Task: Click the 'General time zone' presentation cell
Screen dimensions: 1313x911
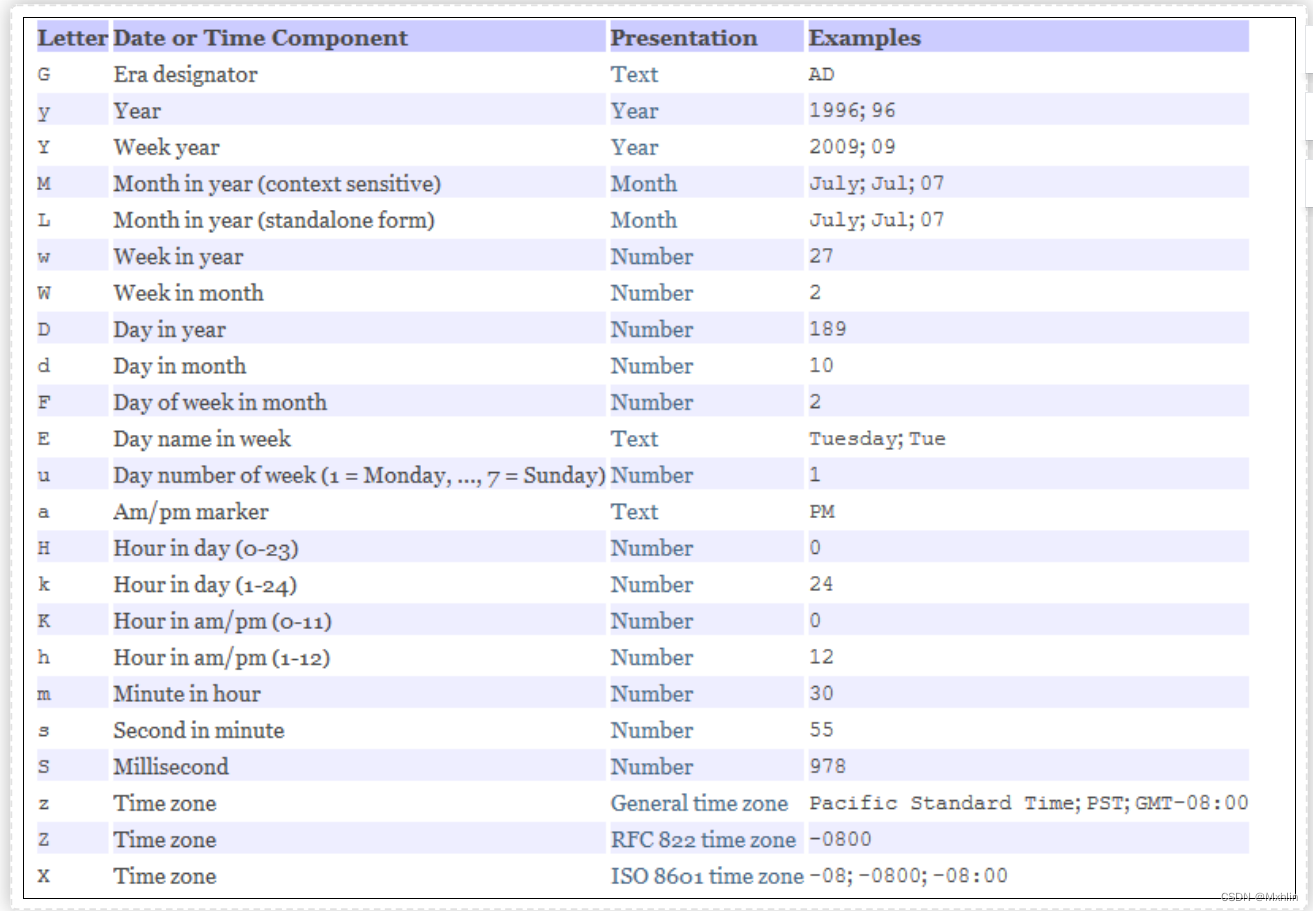Action: coord(699,803)
